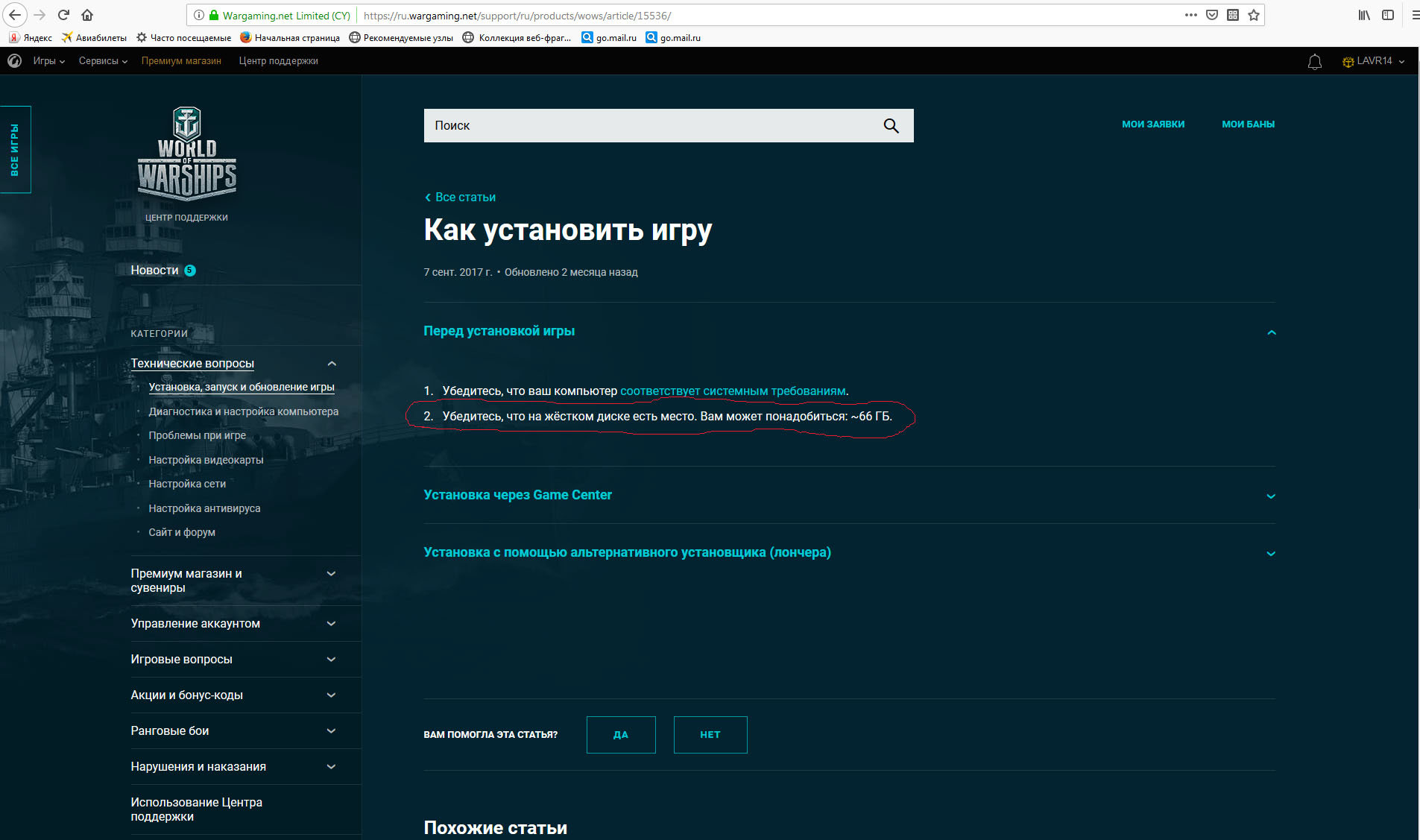Bookmark this page with star icon
This screenshot has width=1420, height=840.
tap(1254, 15)
